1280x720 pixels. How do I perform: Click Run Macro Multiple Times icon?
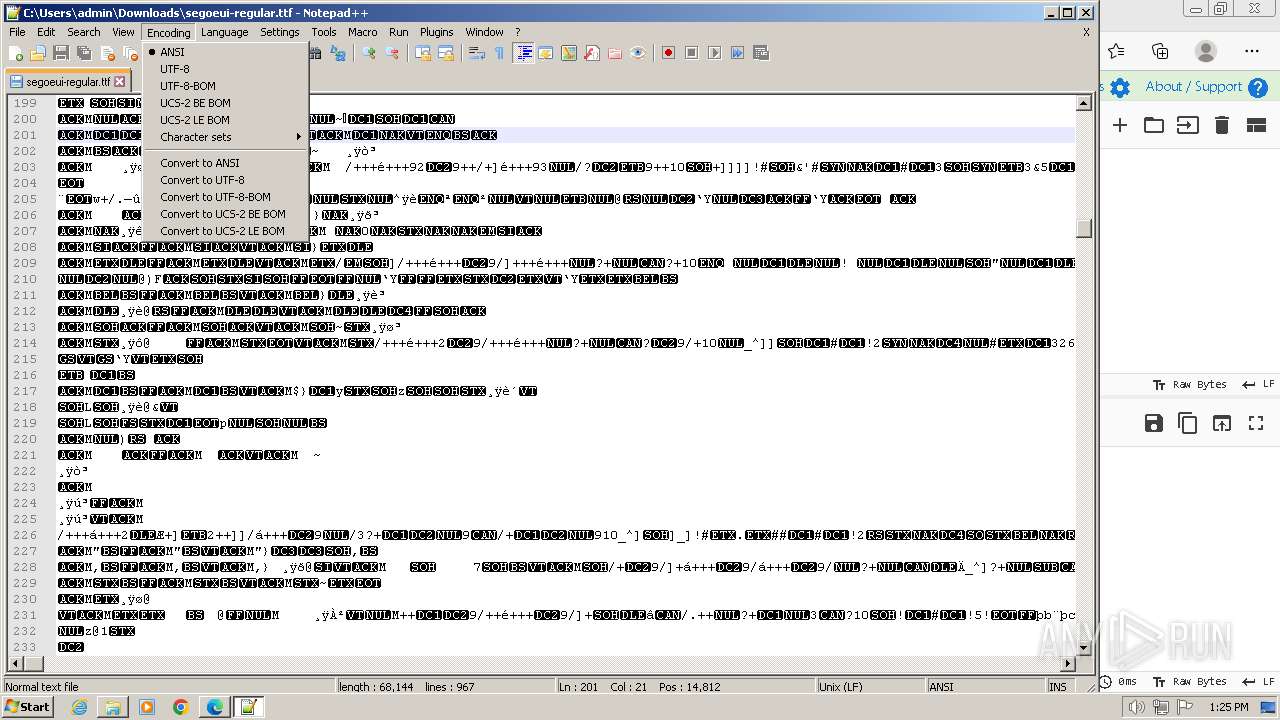[737, 53]
